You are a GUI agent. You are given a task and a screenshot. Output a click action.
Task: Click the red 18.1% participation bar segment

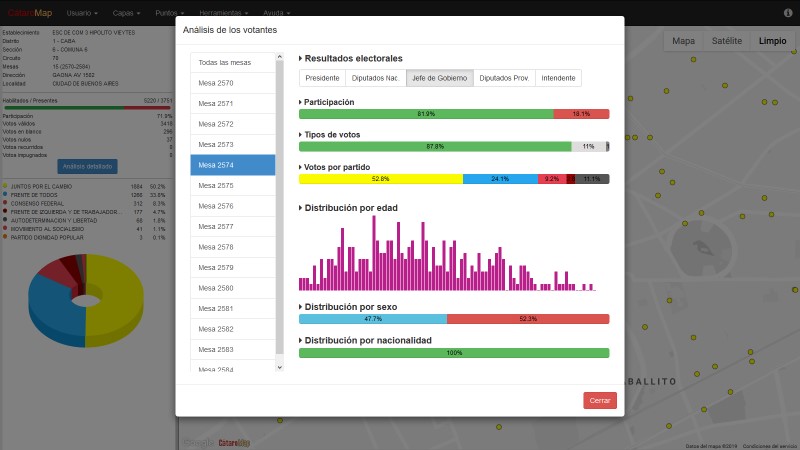(581, 114)
